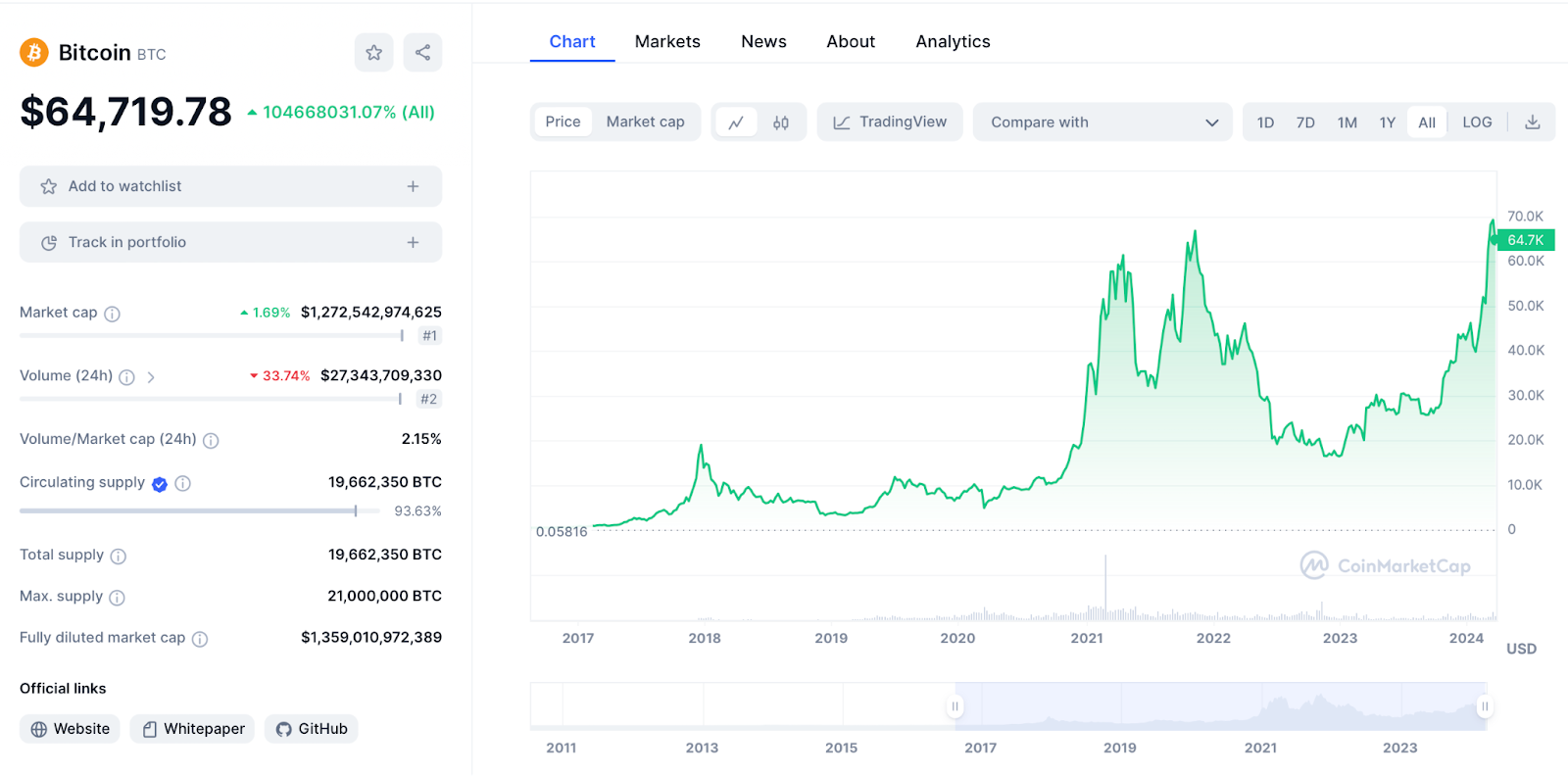Click Add to watchlist button

(230, 186)
